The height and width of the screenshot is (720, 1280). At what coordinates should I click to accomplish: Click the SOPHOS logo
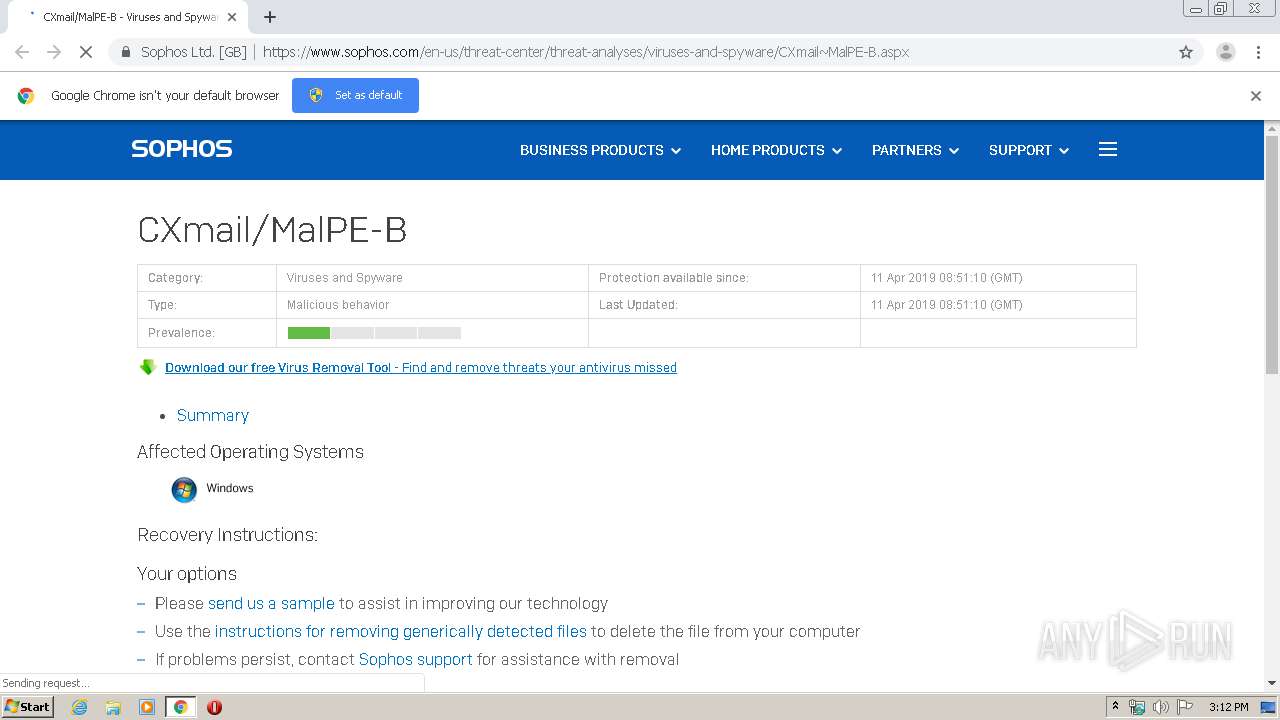pos(182,149)
